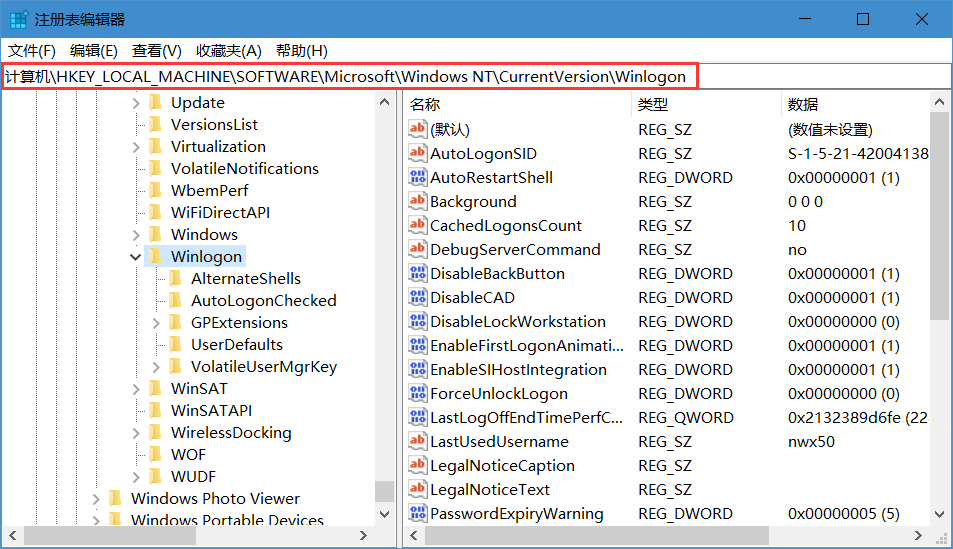Expand the Windows key node
This screenshot has height=549, width=953.
tap(136, 235)
